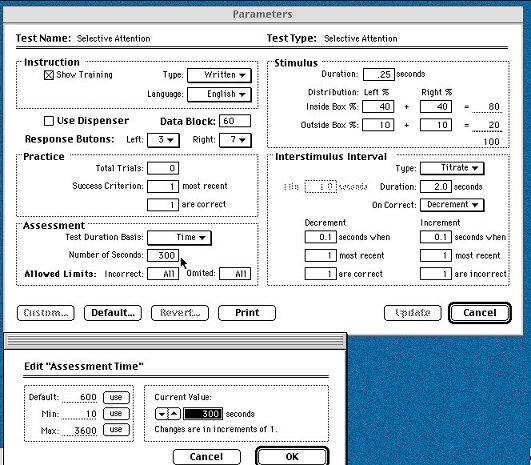Use the Default value of 600
531x465 pixels.
[116, 397]
